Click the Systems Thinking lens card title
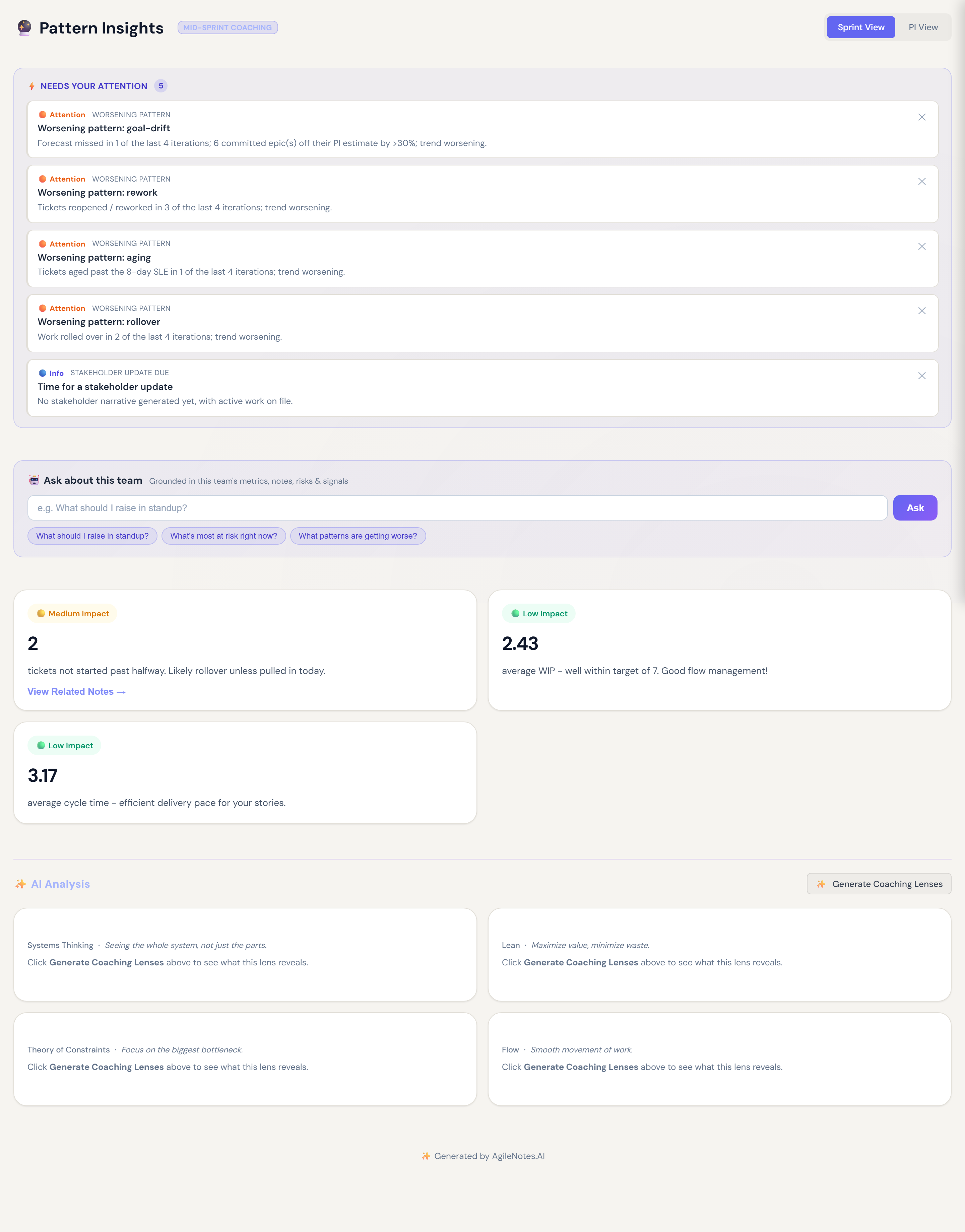 click(x=60, y=945)
